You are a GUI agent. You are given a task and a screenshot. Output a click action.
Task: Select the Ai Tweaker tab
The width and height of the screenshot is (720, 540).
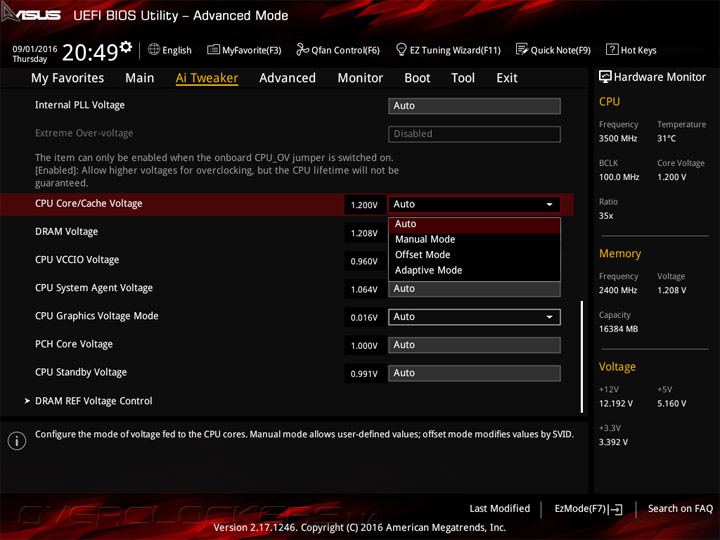coord(207,78)
